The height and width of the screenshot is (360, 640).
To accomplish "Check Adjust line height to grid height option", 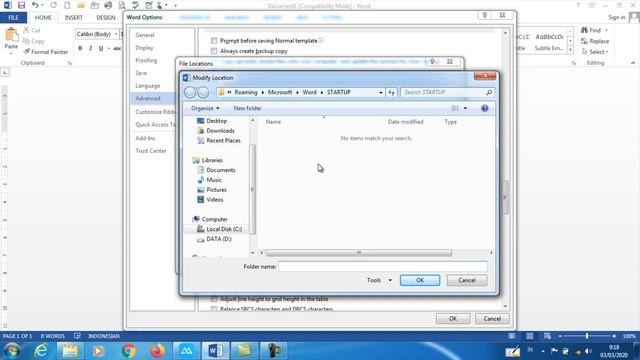I will (214, 299).
